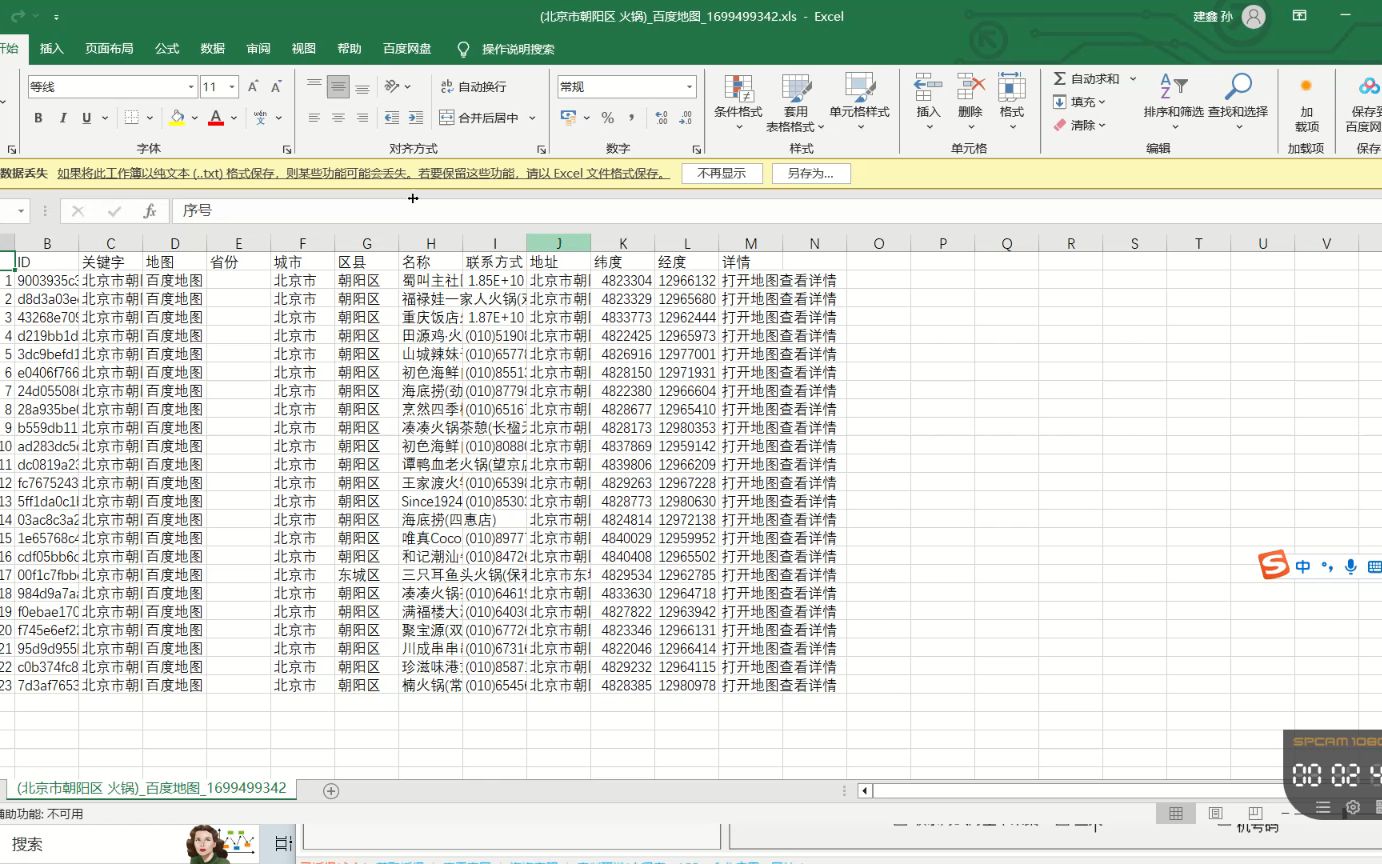Switch to page layout view icon

tap(1215, 813)
